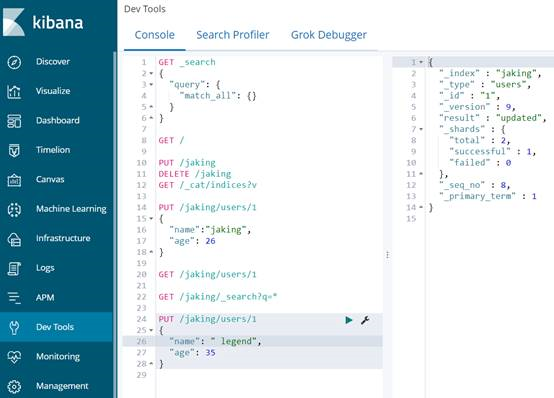
Task: Collapse the fold arrow at response line 1
Action: 421,62
